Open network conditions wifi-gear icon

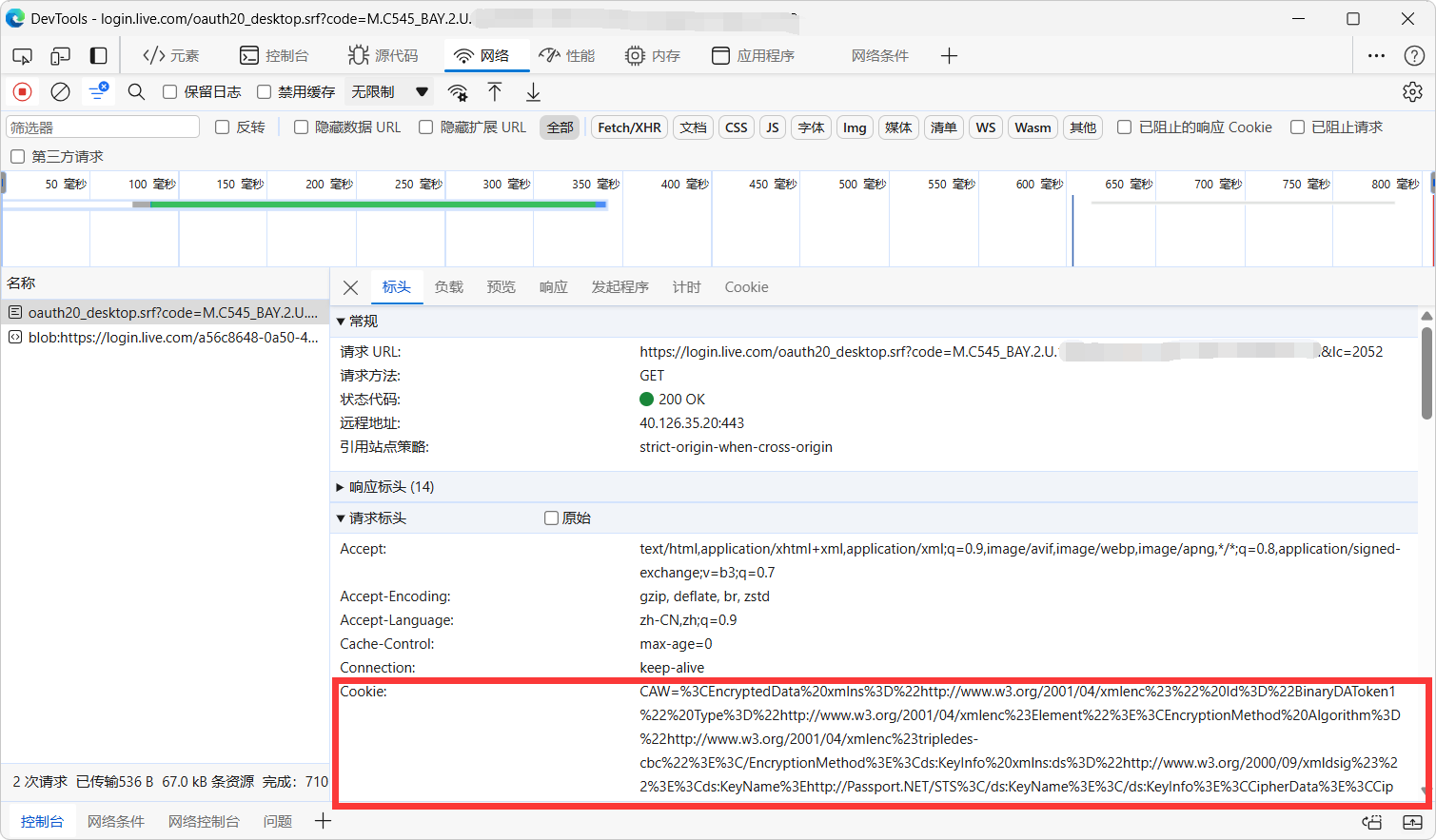click(x=458, y=92)
